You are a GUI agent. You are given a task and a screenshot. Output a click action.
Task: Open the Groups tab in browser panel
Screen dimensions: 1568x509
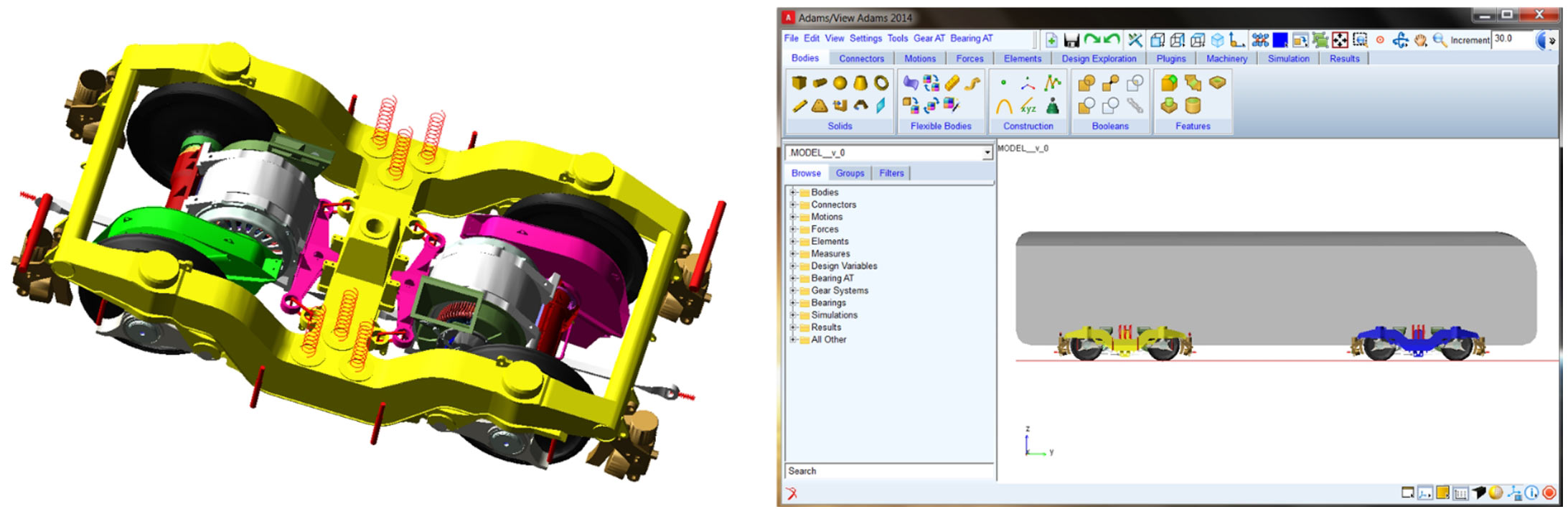pyautogui.click(x=850, y=173)
